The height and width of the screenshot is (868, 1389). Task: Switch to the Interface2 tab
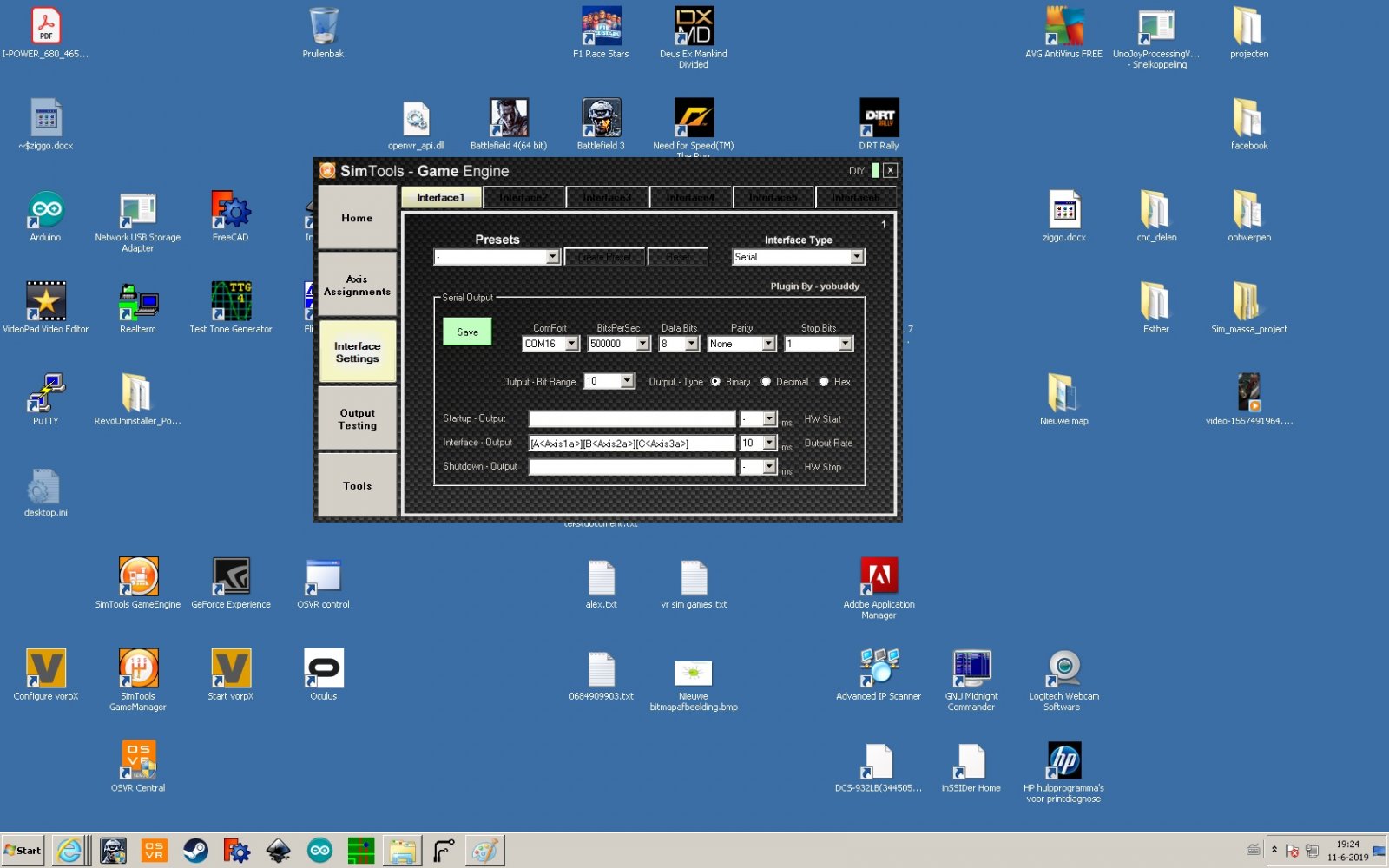pyautogui.click(x=523, y=198)
